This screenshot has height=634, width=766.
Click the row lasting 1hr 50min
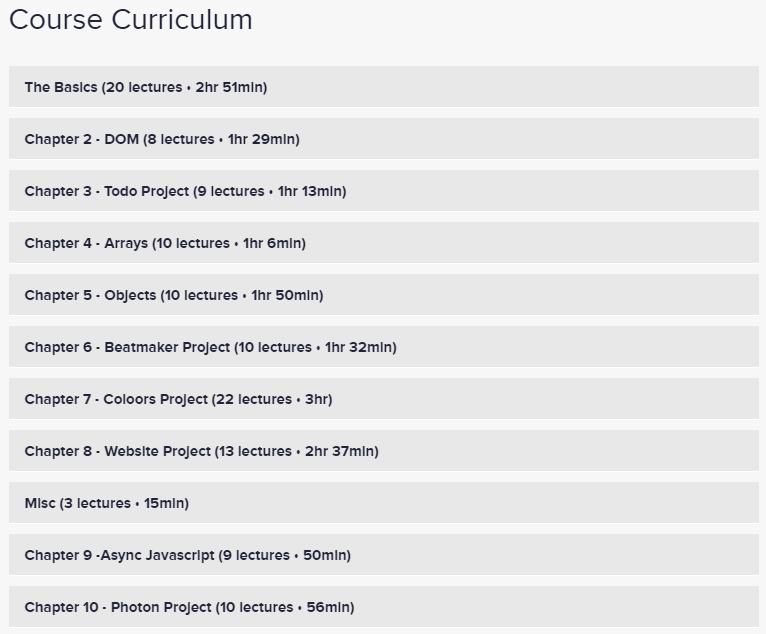[383, 295]
